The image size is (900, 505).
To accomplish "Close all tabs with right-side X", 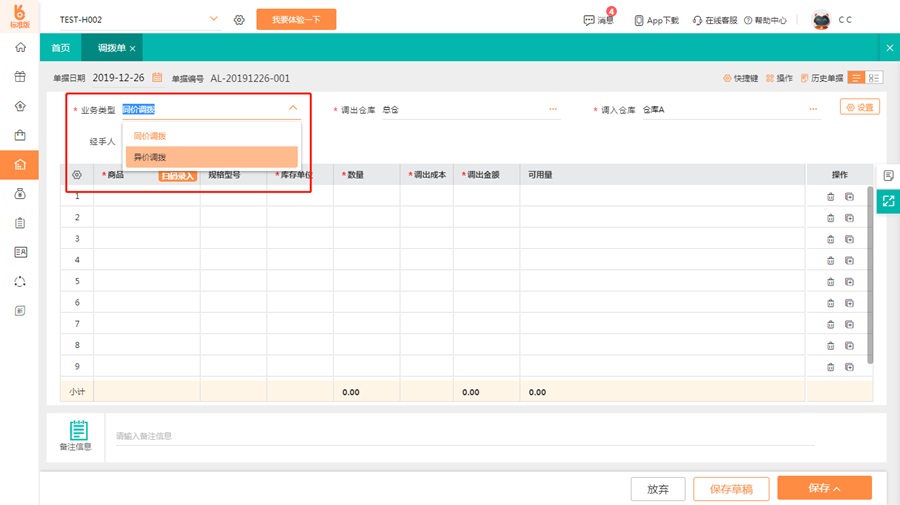I will coord(890,48).
